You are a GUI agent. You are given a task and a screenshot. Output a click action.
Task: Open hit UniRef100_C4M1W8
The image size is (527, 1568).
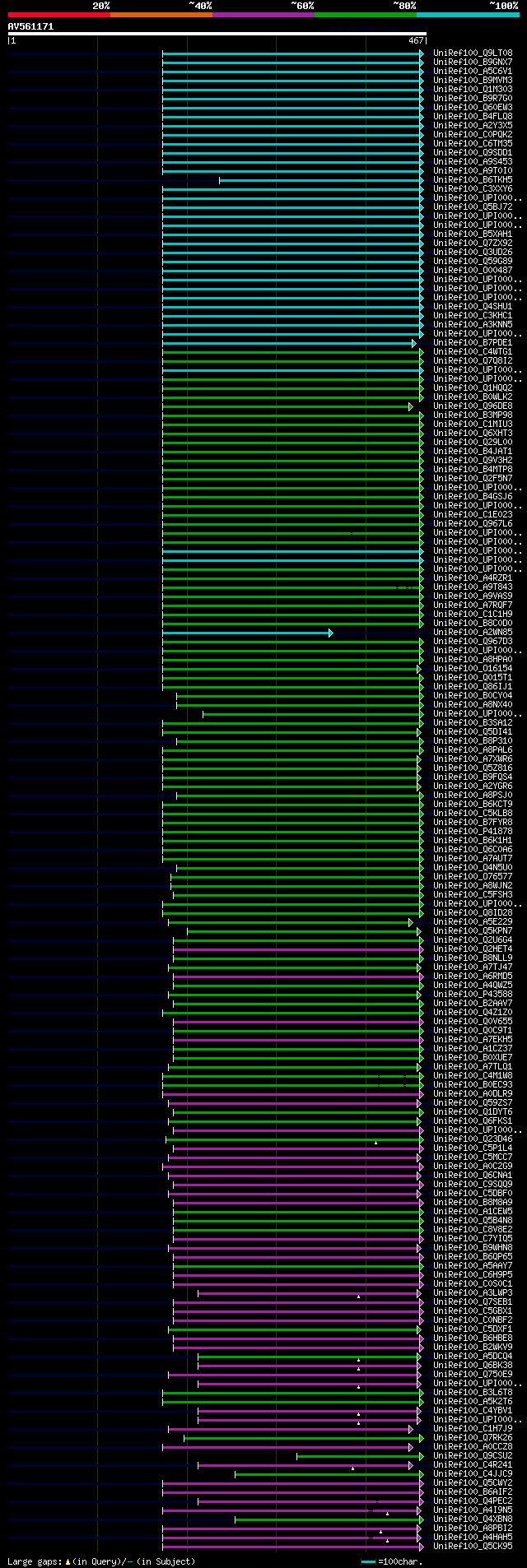pos(473,1075)
